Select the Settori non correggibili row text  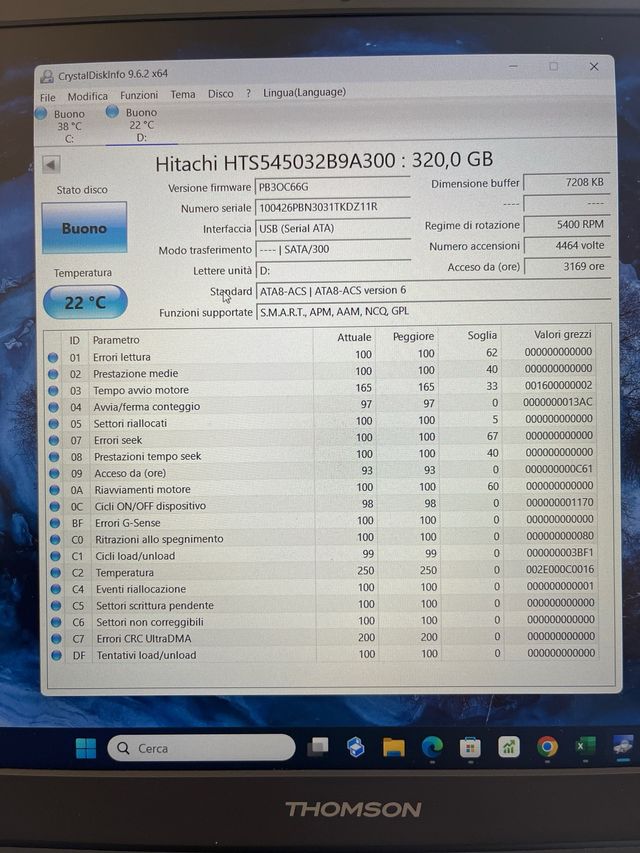[150, 622]
